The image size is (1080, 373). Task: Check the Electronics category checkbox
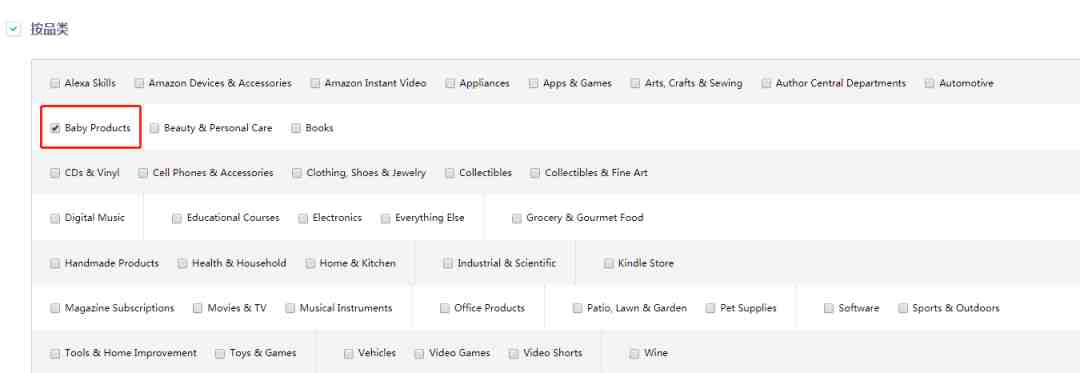click(x=303, y=218)
